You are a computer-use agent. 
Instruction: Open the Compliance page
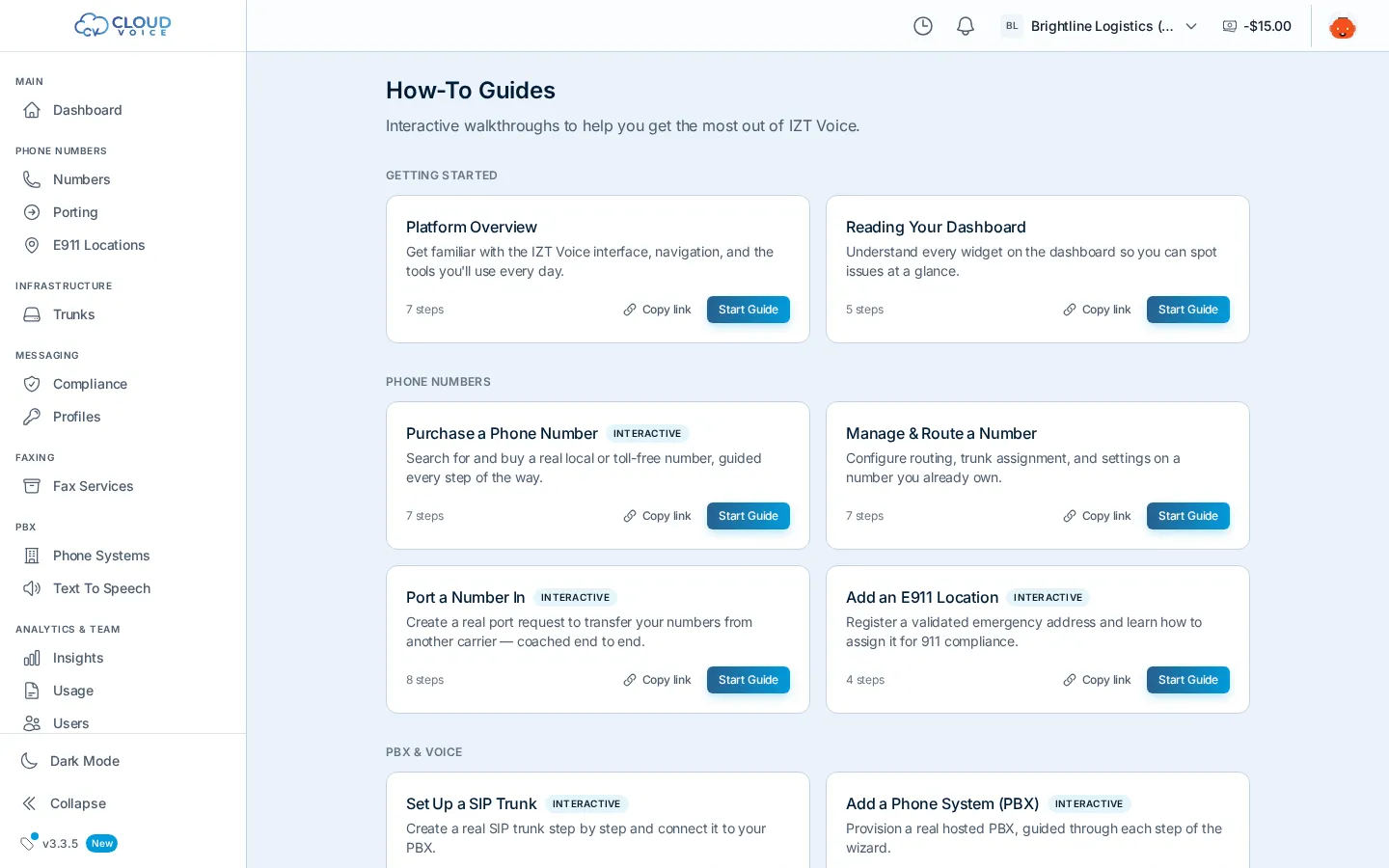pyautogui.click(x=123, y=384)
